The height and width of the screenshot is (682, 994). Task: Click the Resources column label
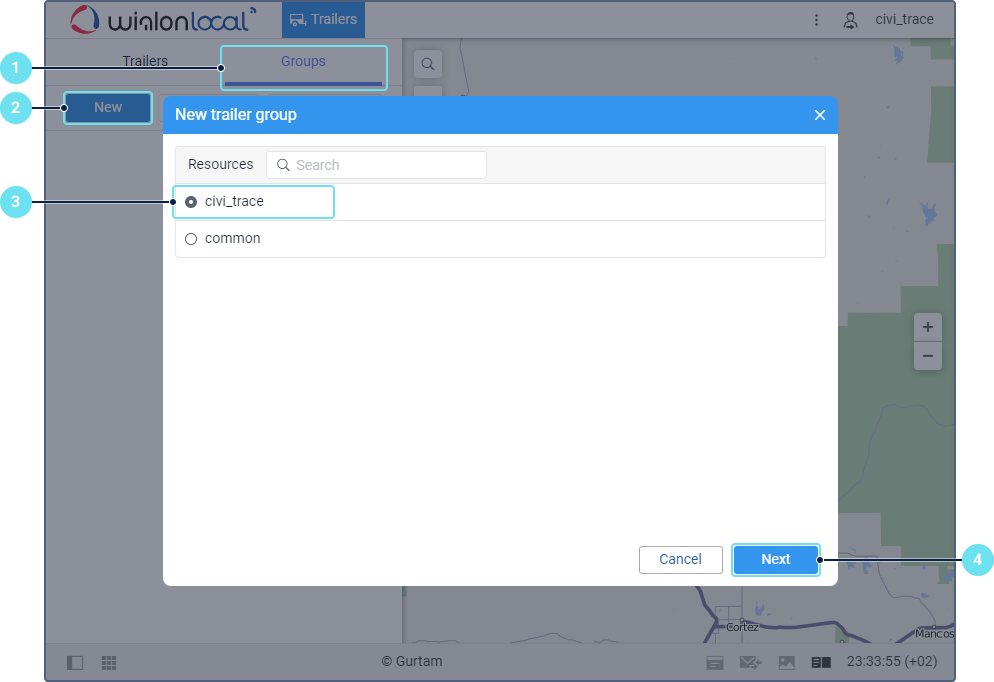click(221, 165)
